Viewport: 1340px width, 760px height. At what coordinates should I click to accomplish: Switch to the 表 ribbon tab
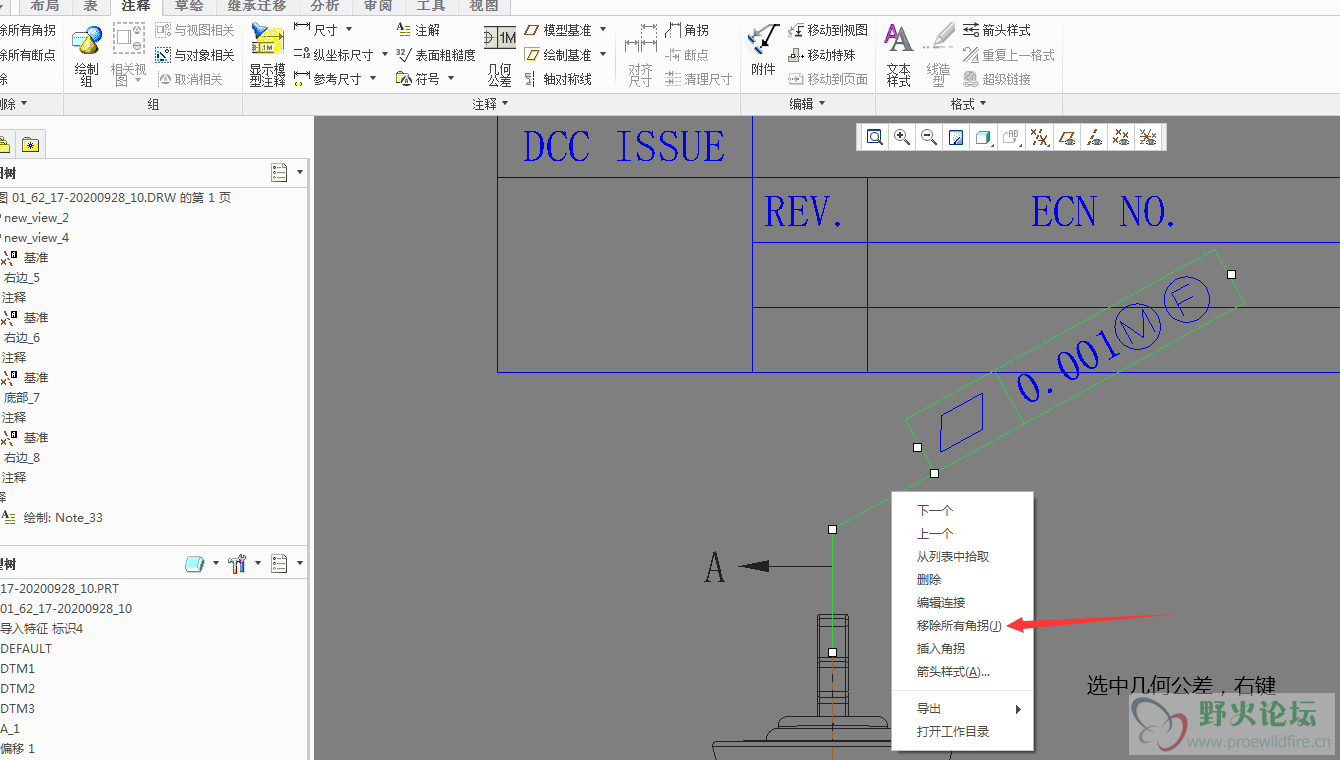(x=91, y=6)
